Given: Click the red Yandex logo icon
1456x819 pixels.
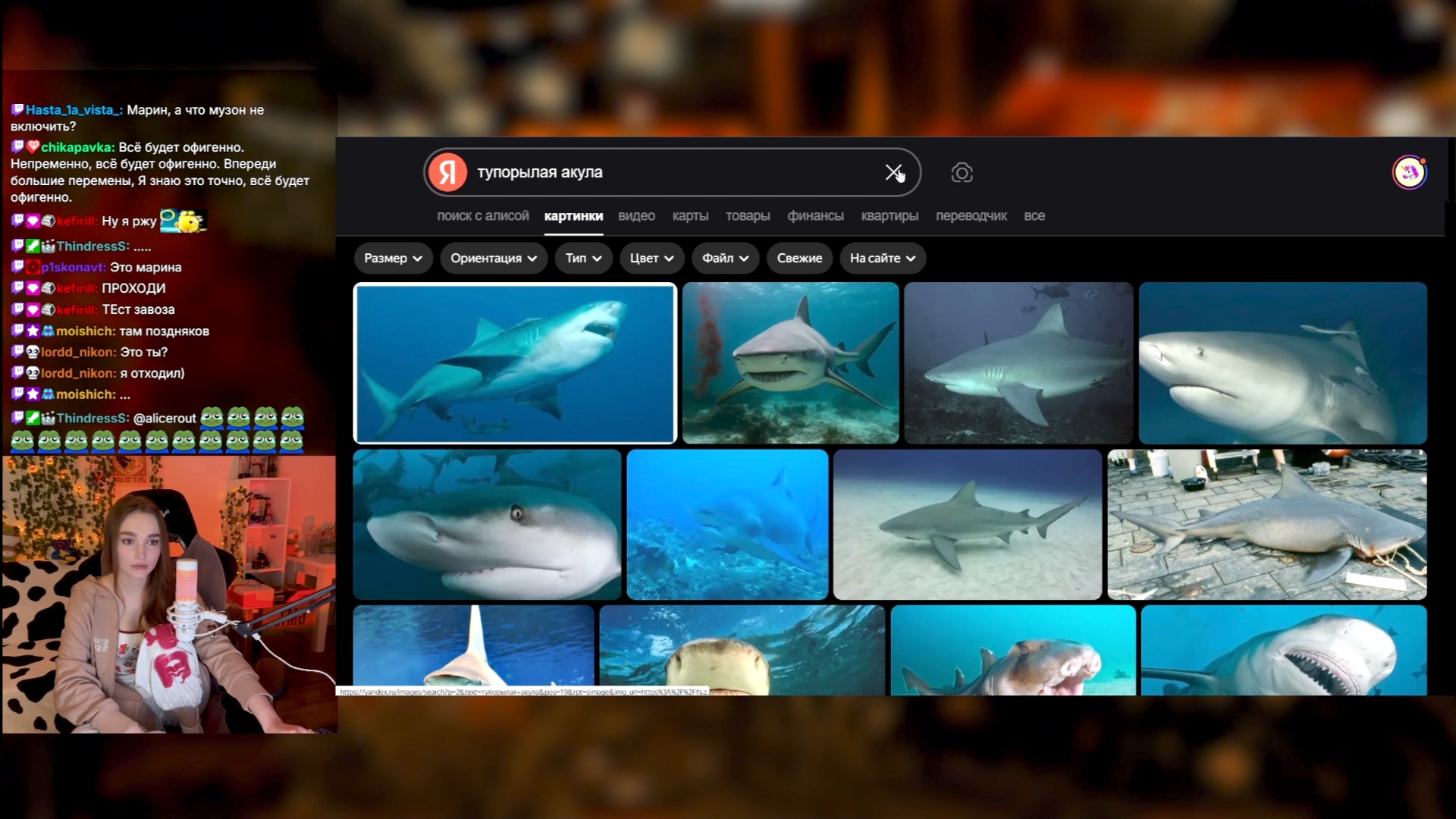Looking at the screenshot, I should 447,172.
